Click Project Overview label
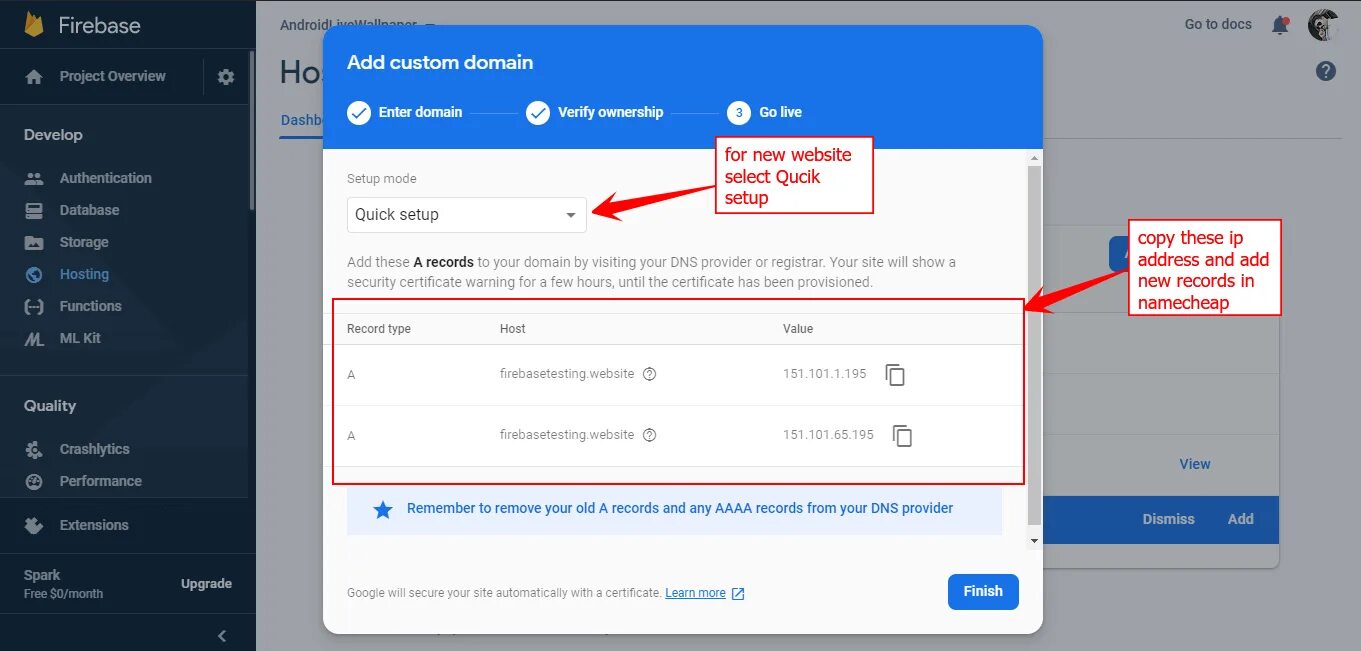1361x651 pixels. (112, 77)
